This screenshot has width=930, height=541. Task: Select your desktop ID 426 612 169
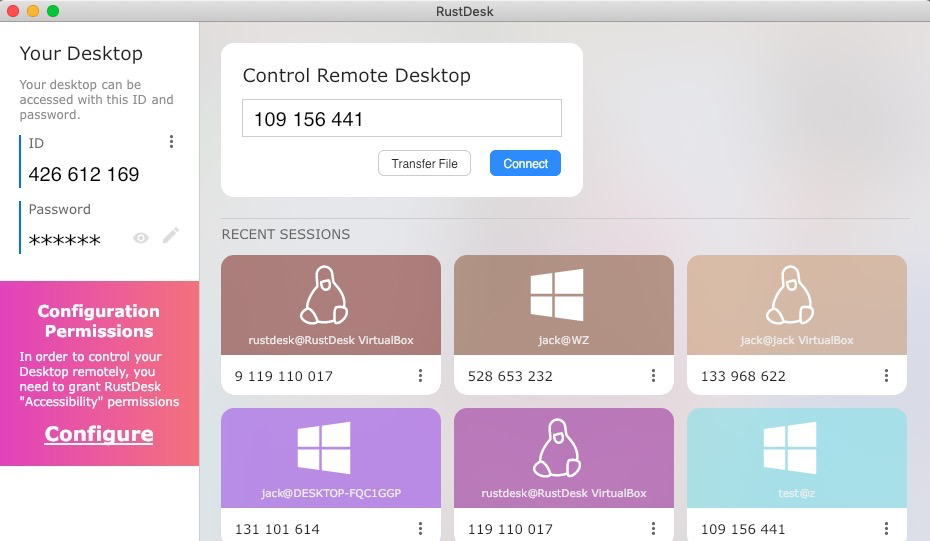pyautogui.click(x=84, y=175)
